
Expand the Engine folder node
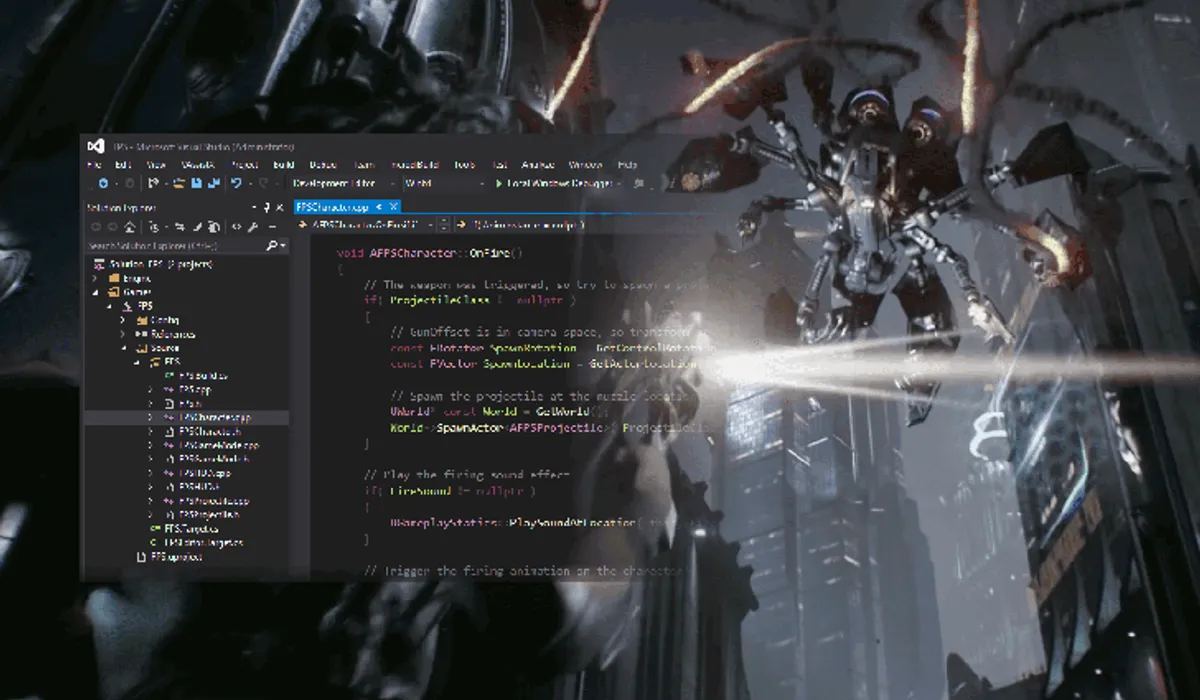click(x=94, y=278)
